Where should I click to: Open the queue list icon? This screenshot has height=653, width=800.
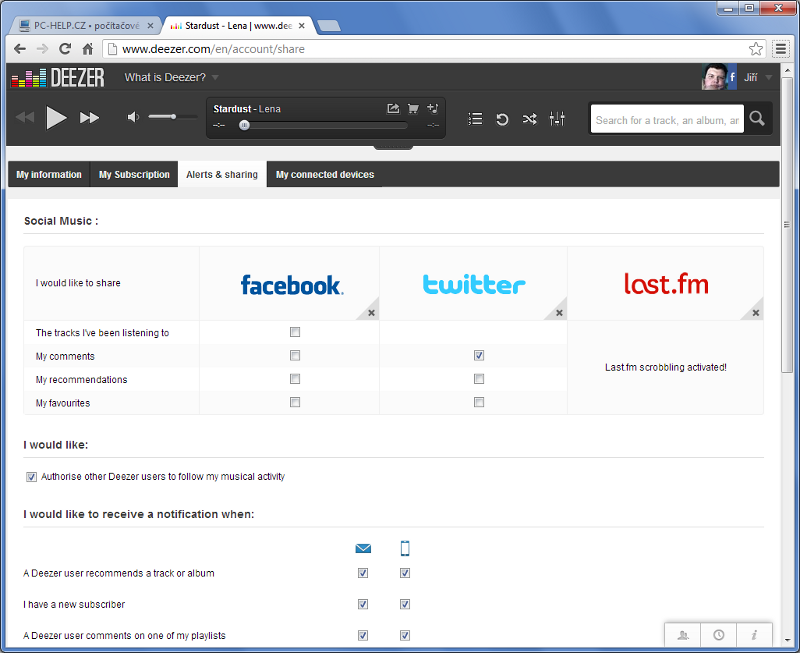point(475,119)
